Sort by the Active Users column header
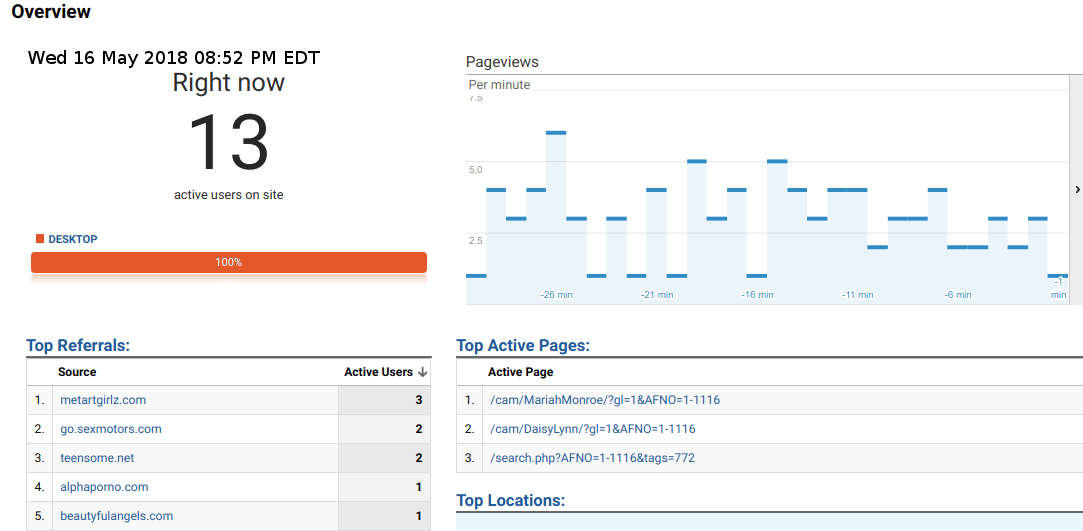This screenshot has height=531, width=1083. pyautogui.click(x=378, y=372)
